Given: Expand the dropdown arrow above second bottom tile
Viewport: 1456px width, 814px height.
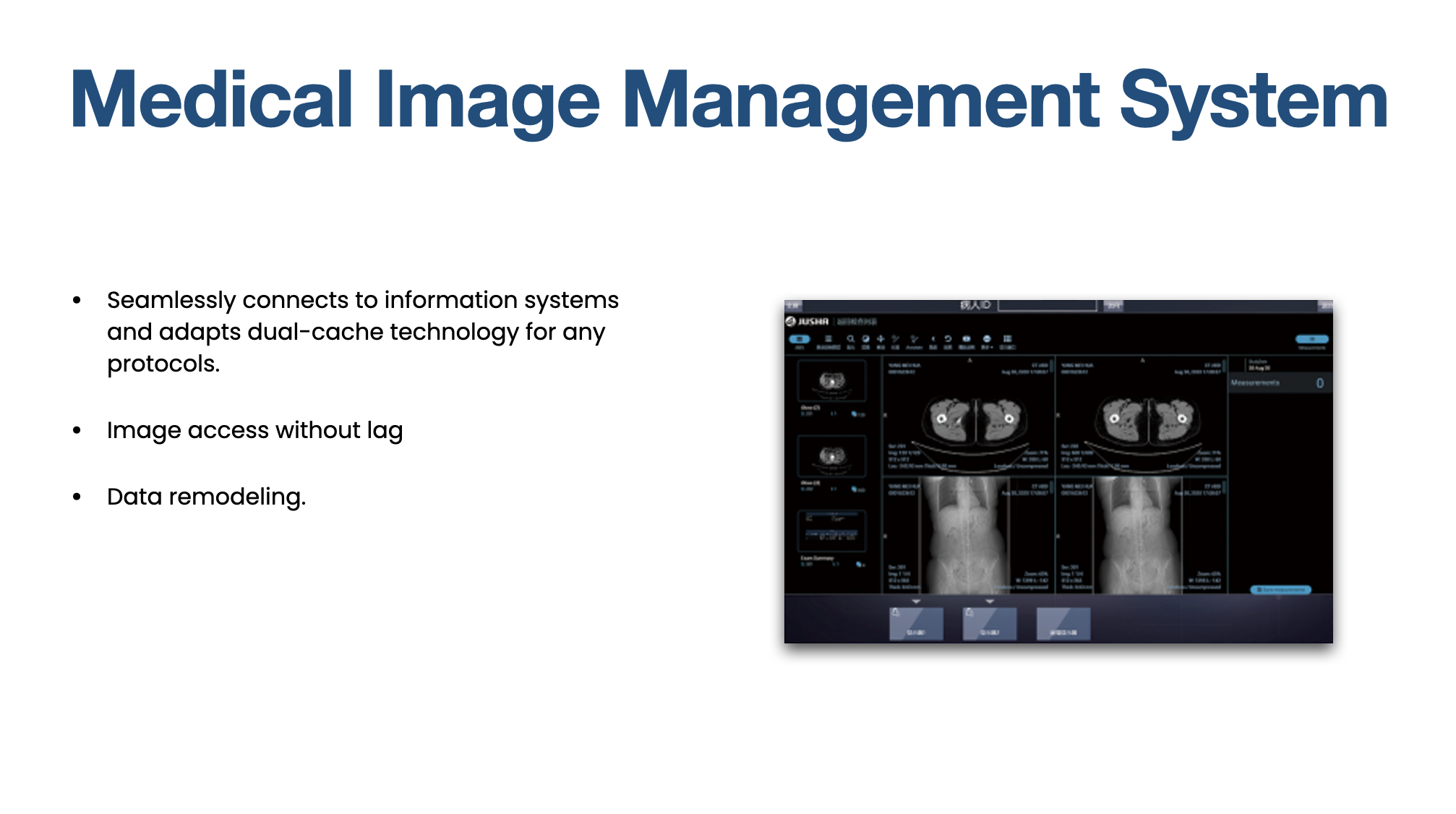Looking at the screenshot, I should 990,601.
